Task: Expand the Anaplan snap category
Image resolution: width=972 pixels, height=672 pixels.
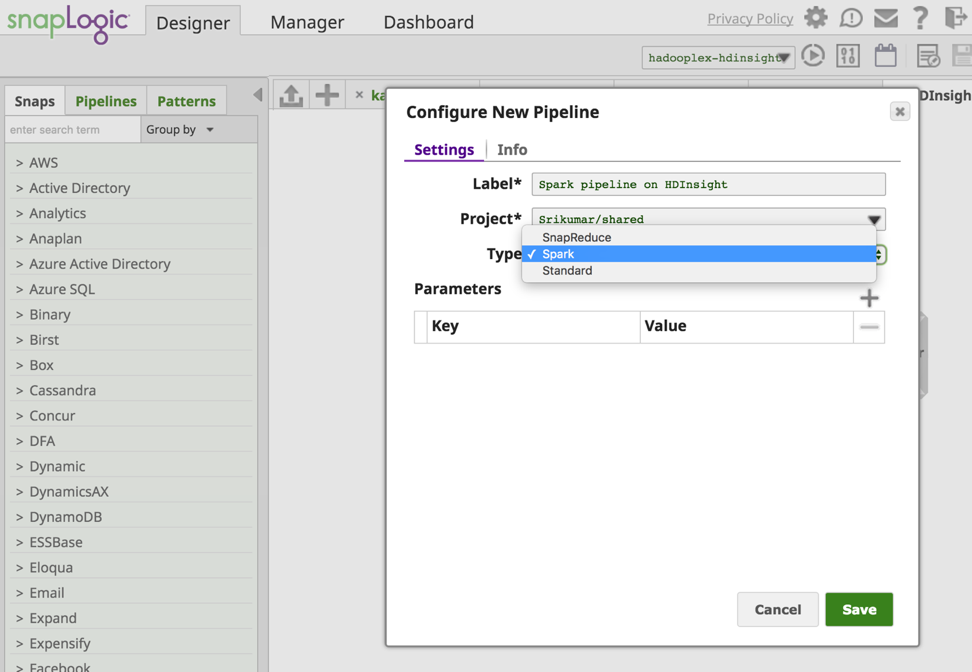Action: pos(131,239)
